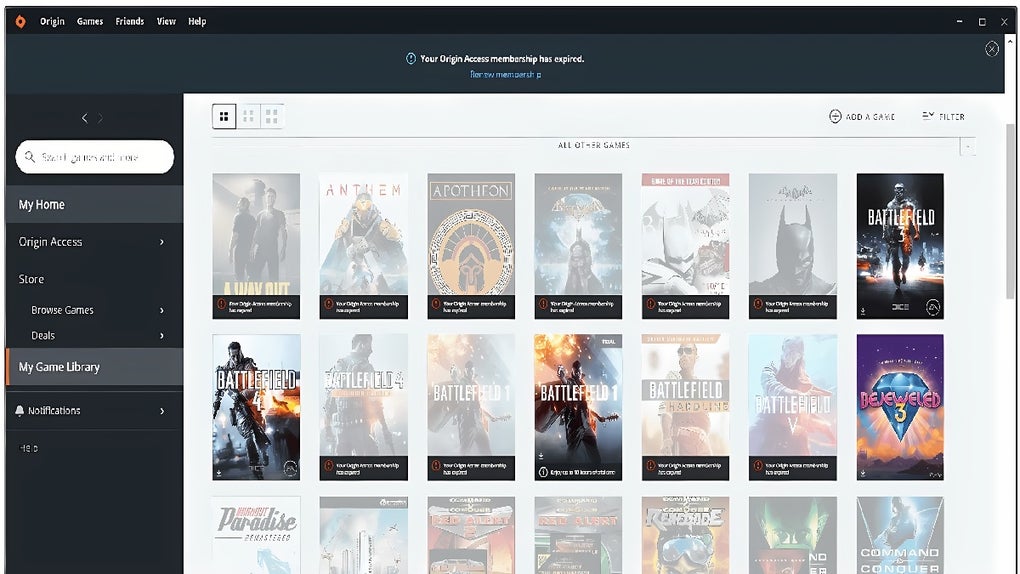Open Batman Game of the Year Edition white tile
The image size is (1020, 574).
686,246
